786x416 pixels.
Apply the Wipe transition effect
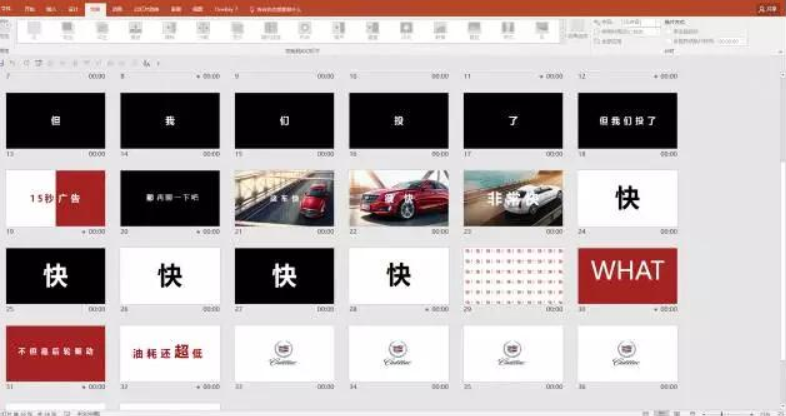[x=169, y=30]
